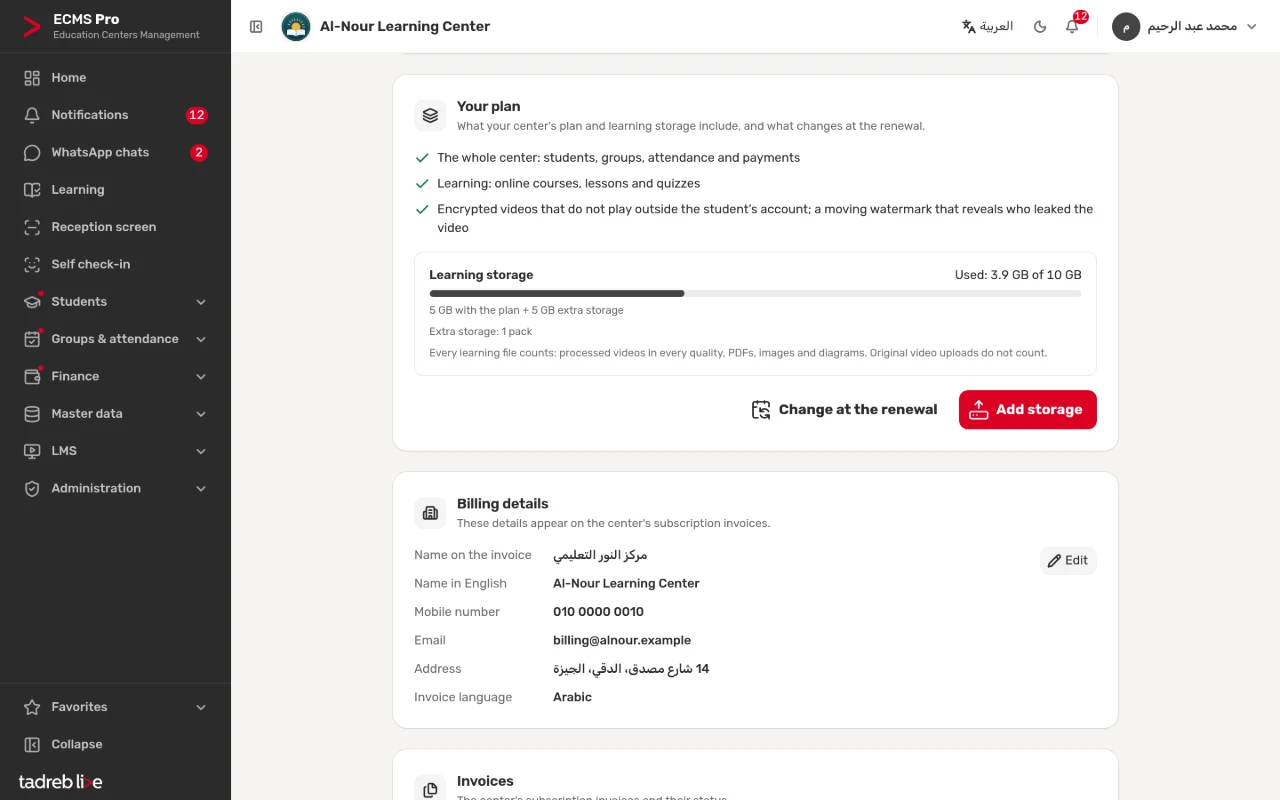Click the Groups & attendance calendar icon
The width and height of the screenshot is (1280, 800).
[x=32, y=339]
